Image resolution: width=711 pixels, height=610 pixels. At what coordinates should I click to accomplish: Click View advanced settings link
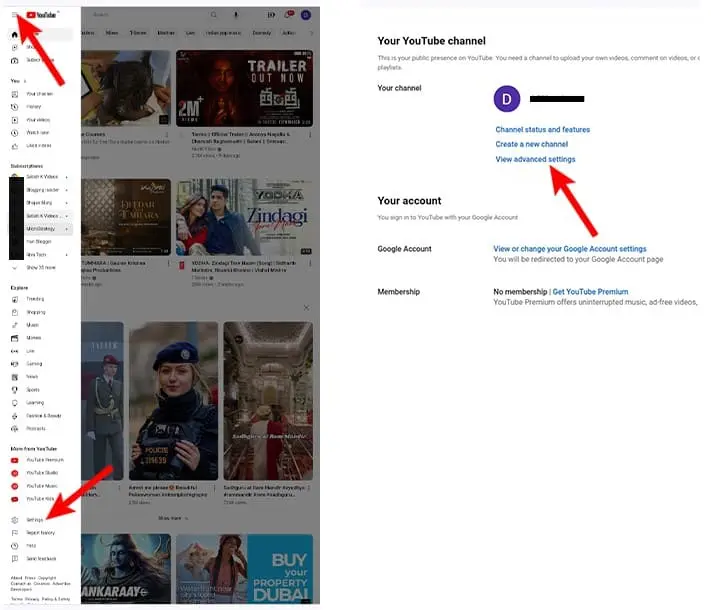[x=535, y=159]
